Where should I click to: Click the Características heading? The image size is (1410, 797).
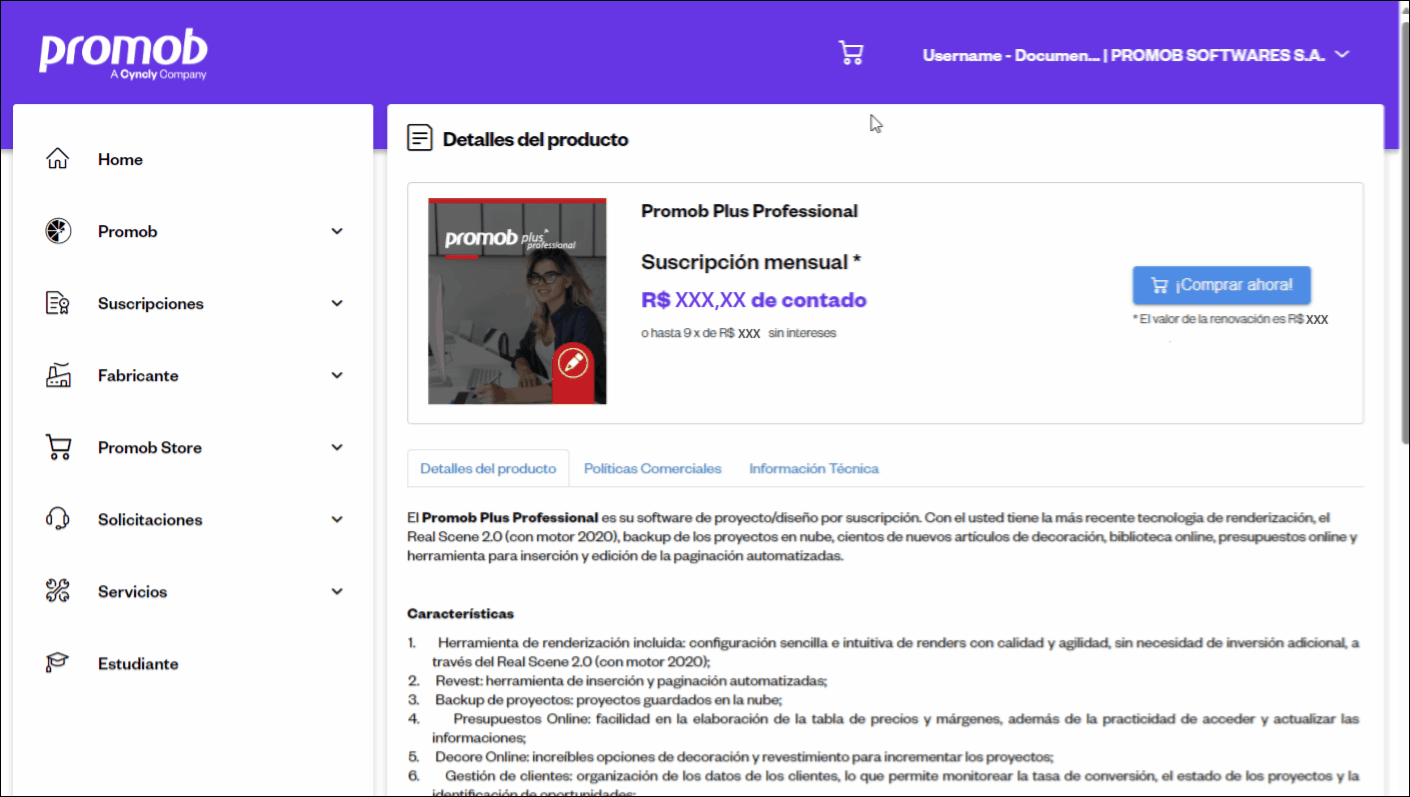[460, 613]
